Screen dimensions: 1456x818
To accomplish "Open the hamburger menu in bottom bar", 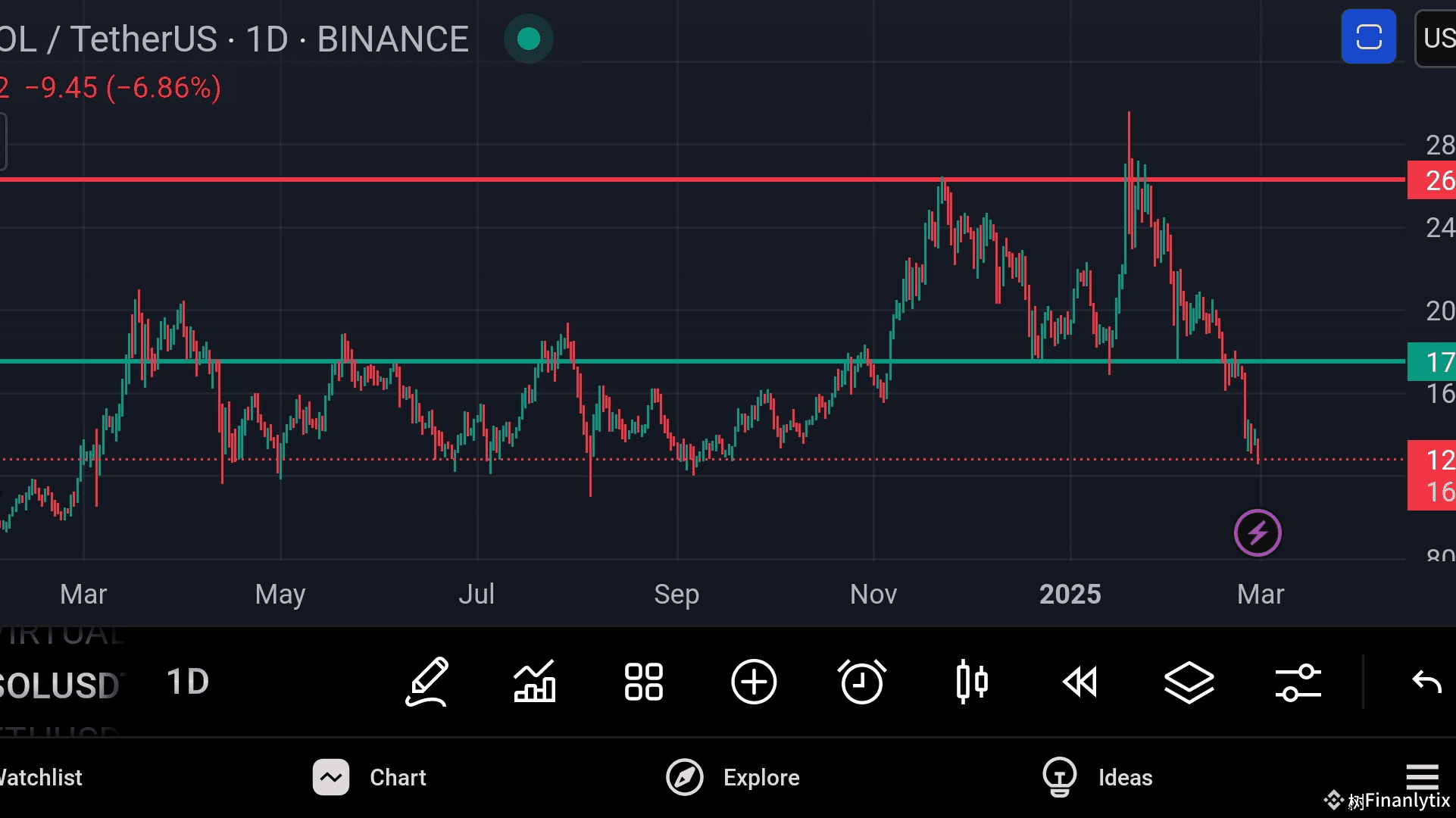I will (x=1422, y=776).
